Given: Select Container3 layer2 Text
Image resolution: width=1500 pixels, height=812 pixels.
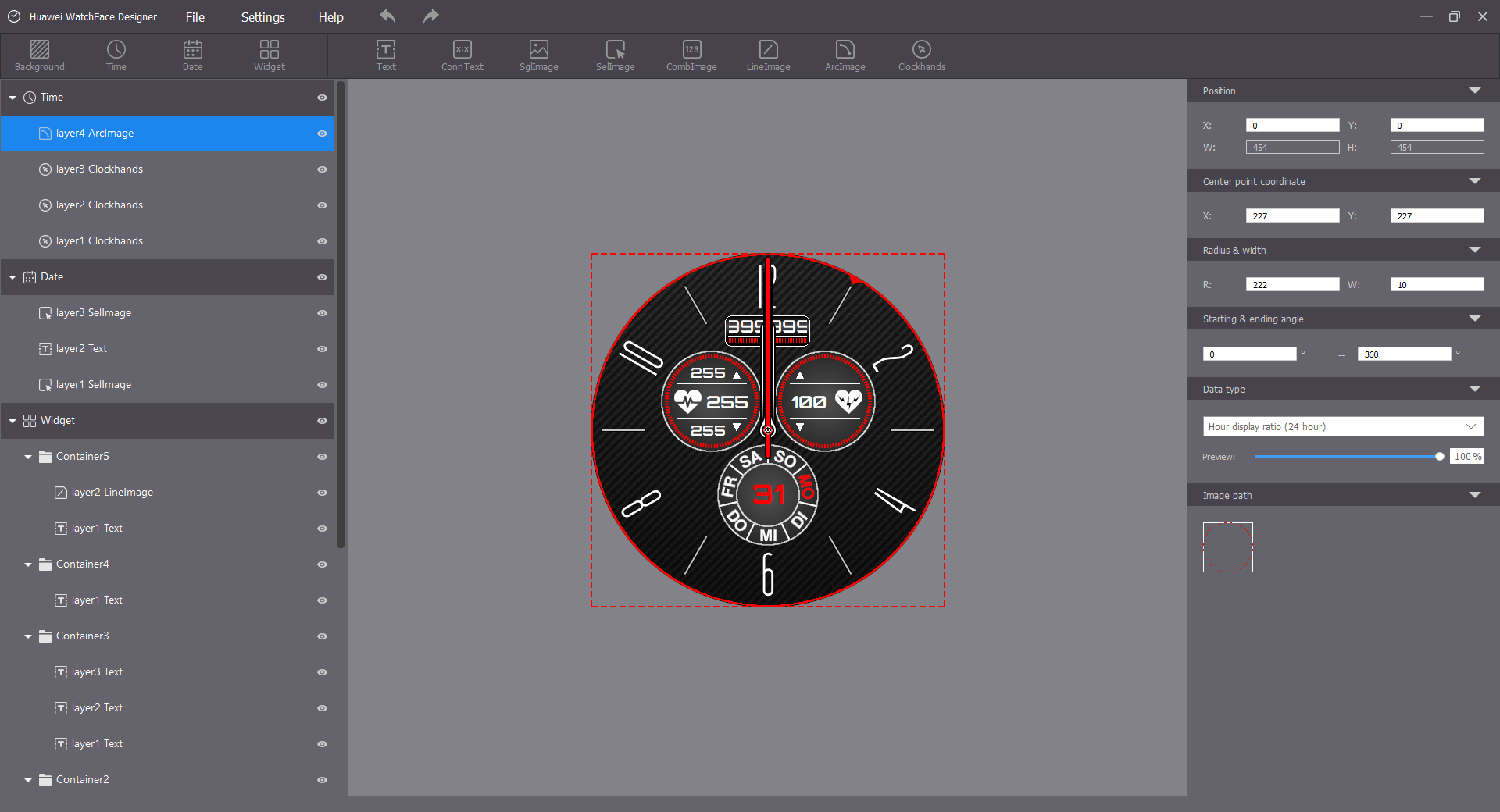Looking at the screenshot, I should [x=167, y=708].
